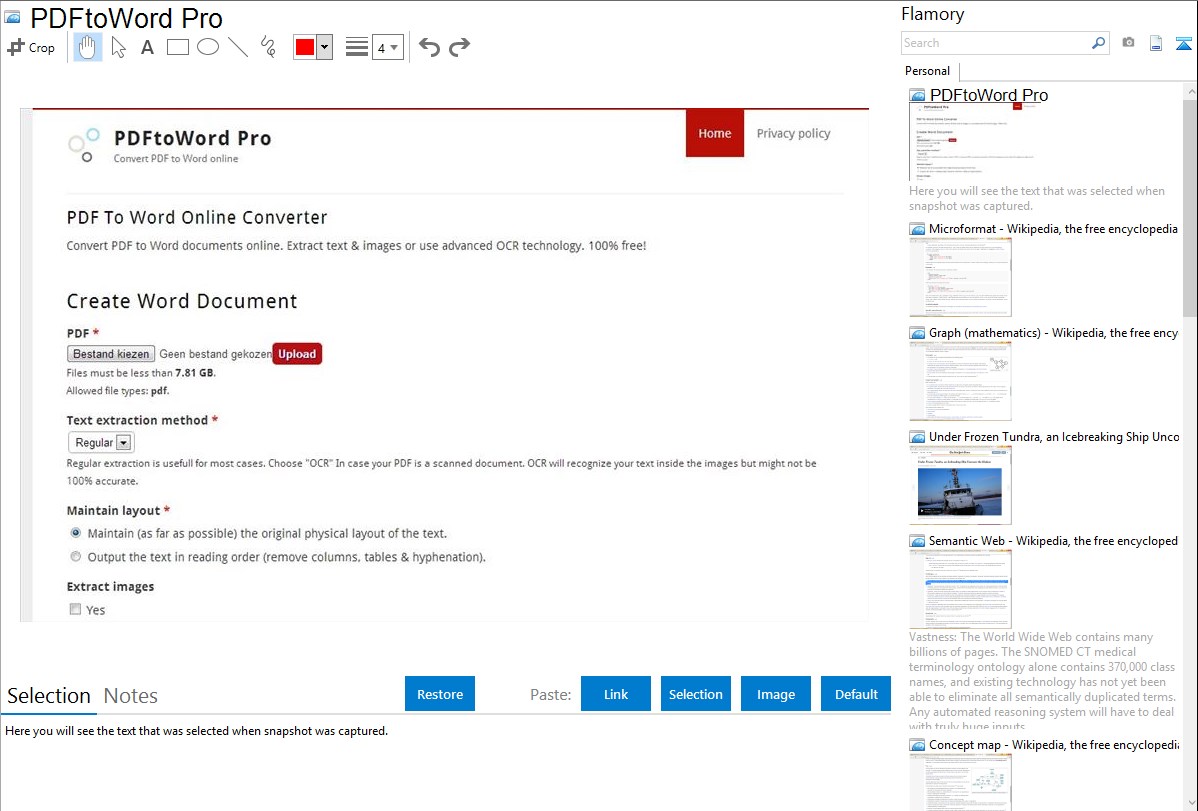
Task: Click the window icon beside PDFtoWord Pro heading
Action: tap(12, 17)
